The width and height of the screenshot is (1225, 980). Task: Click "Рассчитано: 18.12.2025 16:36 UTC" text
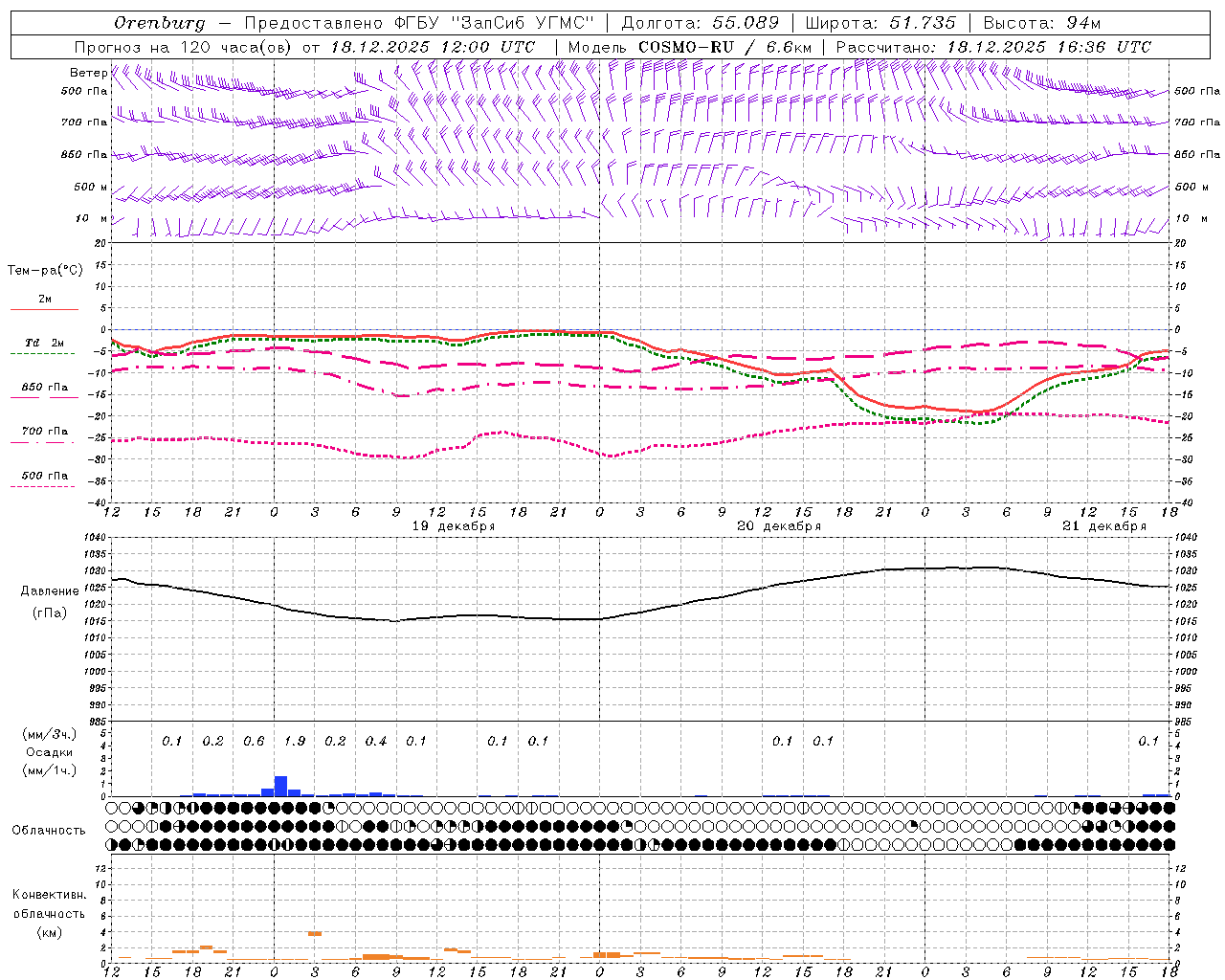993,47
